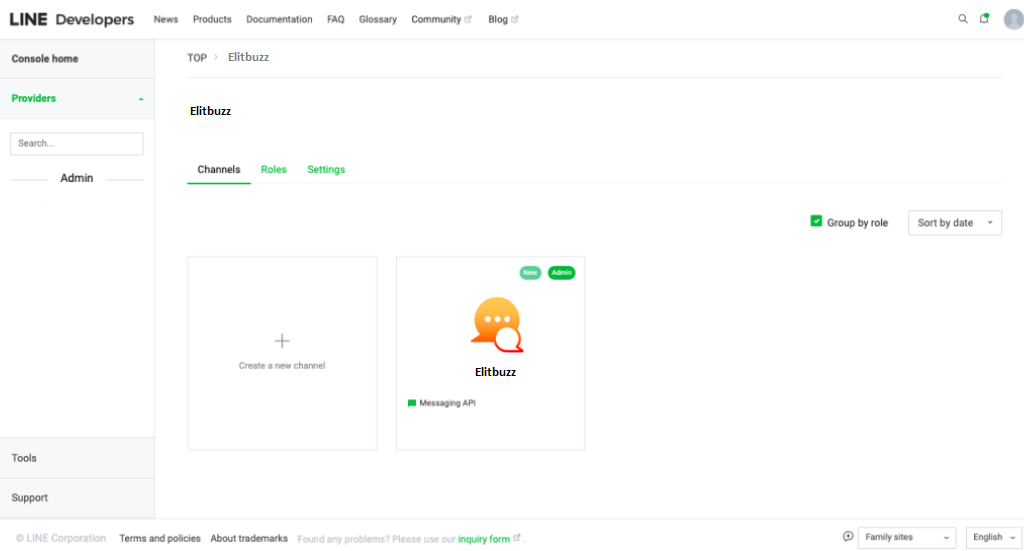1024x551 pixels.
Task: Open the Documentation menu item
Action: click(279, 19)
